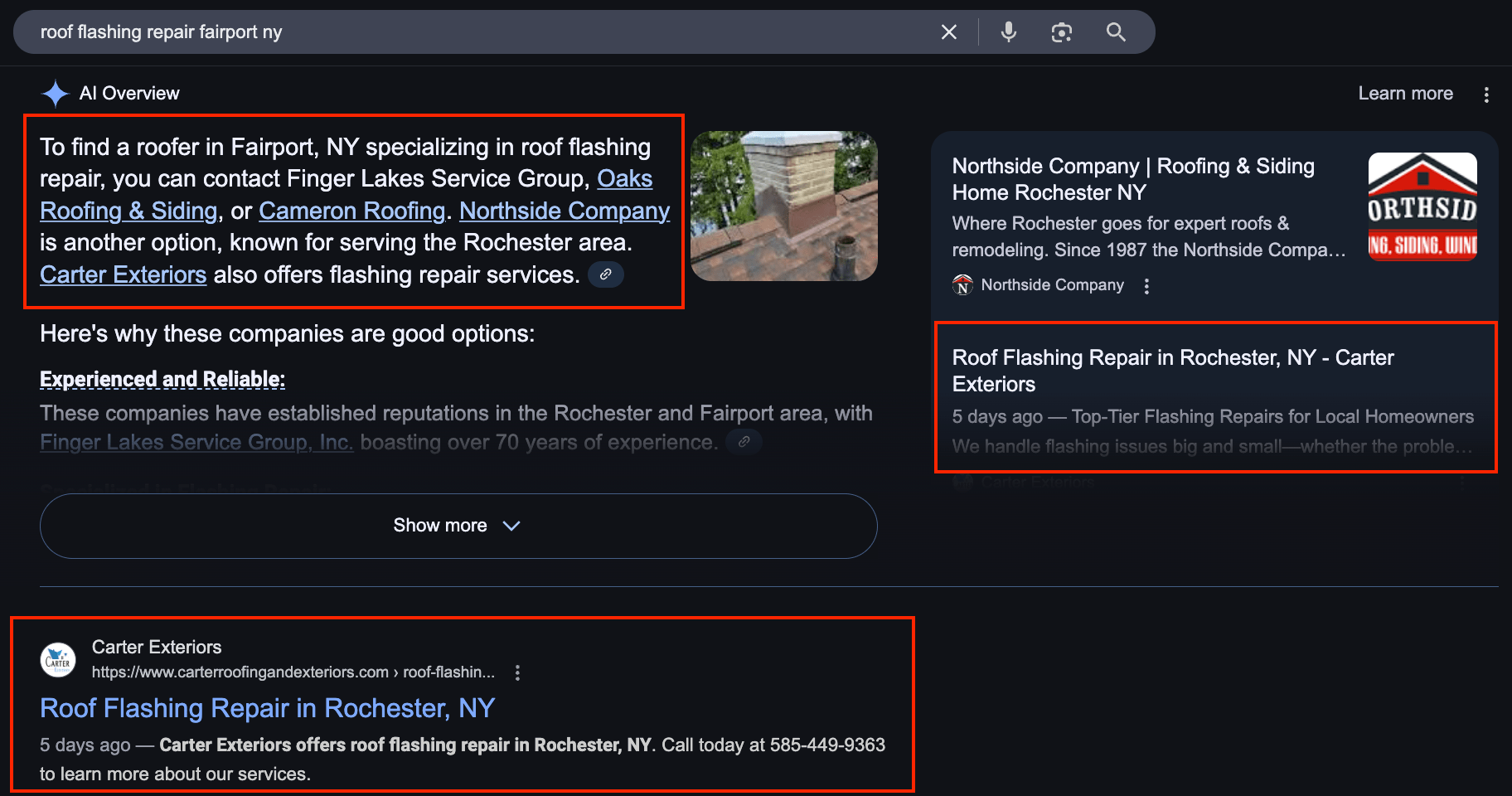Click Northside Company source name text
Viewport: 1512px width, 796px height.
tap(1053, 285)
